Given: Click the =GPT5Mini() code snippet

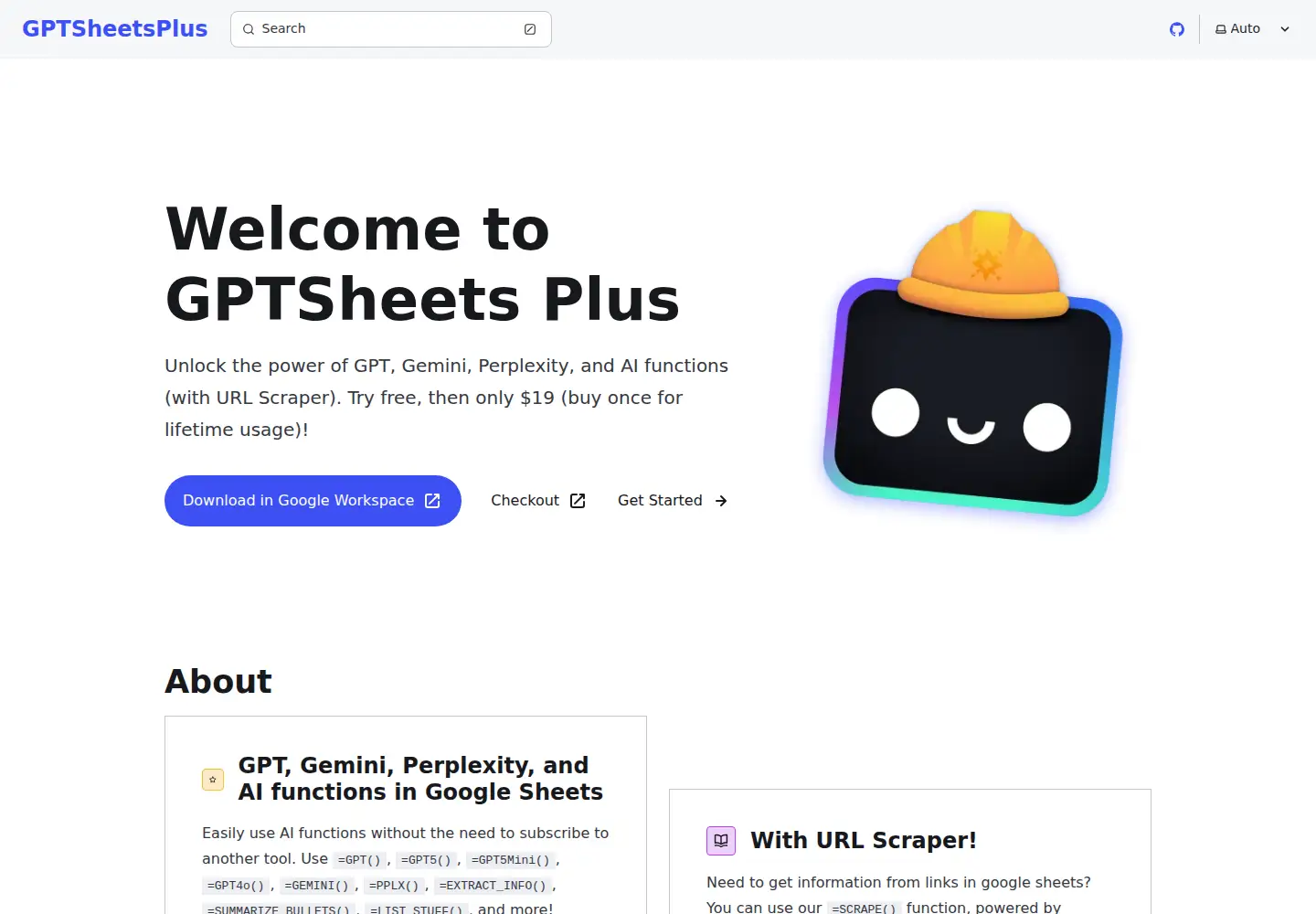Looking at the screenshot, I should [x=511, y=860].
